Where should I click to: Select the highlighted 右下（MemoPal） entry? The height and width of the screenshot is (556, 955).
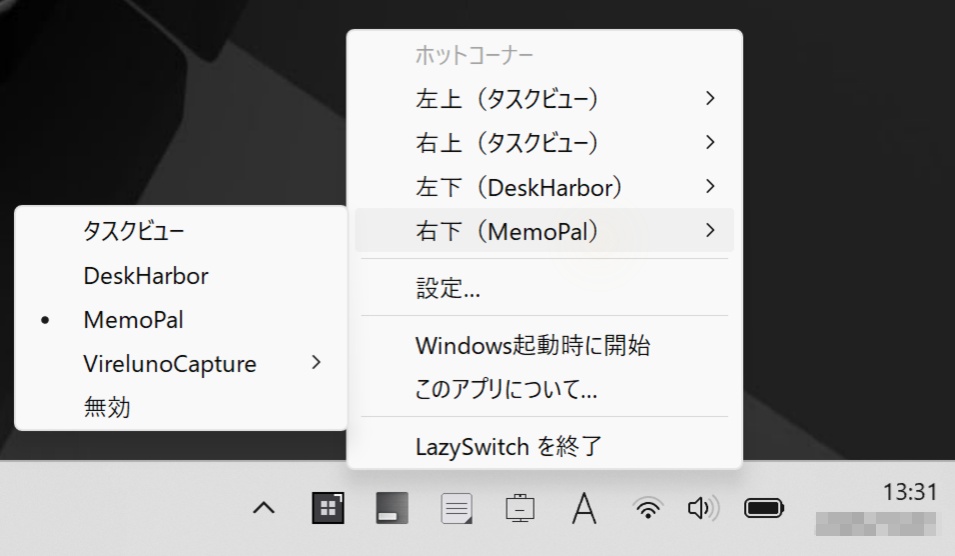pyautogui.click(x=544, y=231)
